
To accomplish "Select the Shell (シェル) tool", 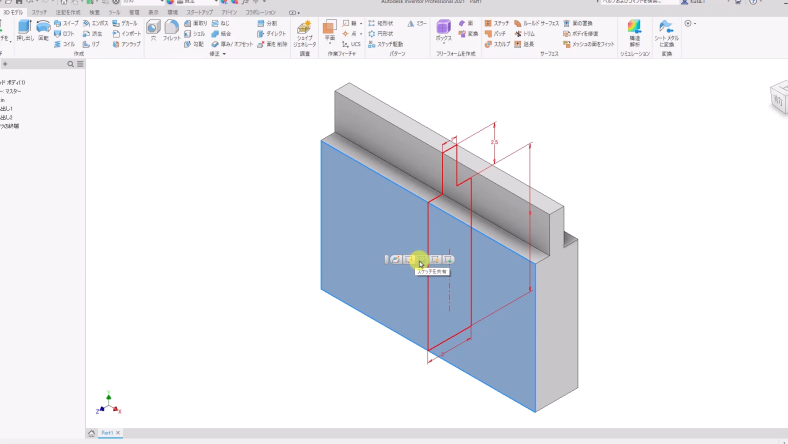I will [194, 33].
